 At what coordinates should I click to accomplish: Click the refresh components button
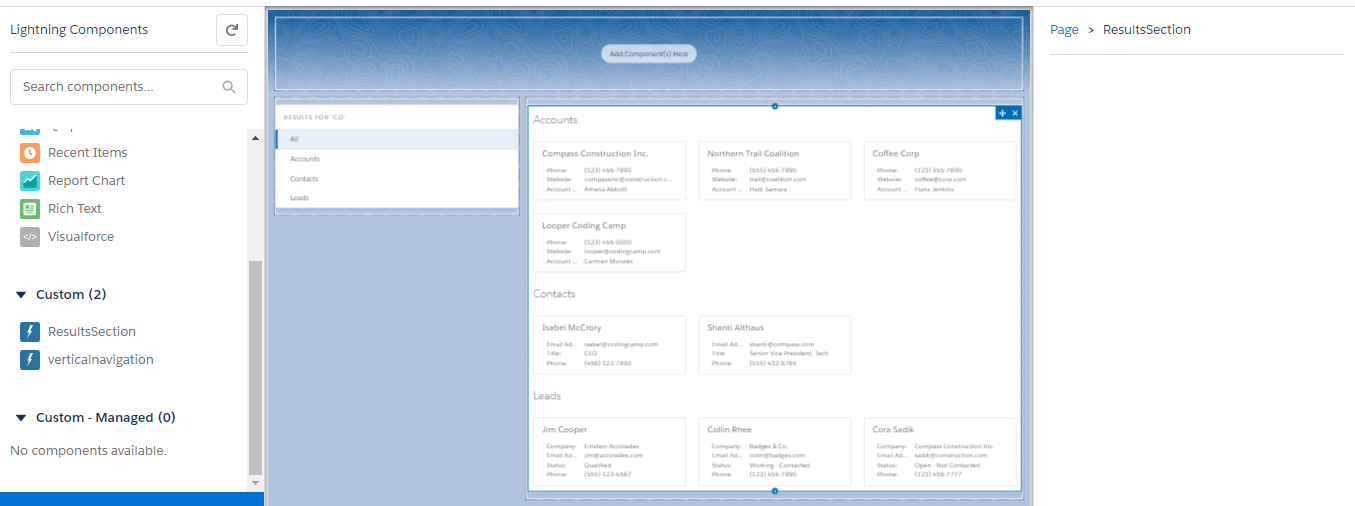[231, 30]
